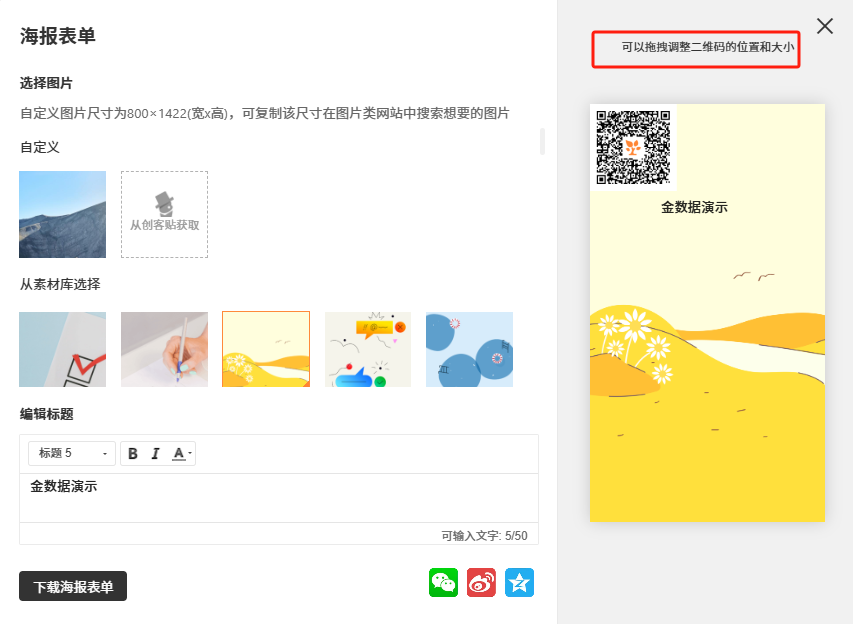The height and width of the screenshot is (624, 853).
Task: Choose the blue circles library image
Action: [x=469, y=349]
